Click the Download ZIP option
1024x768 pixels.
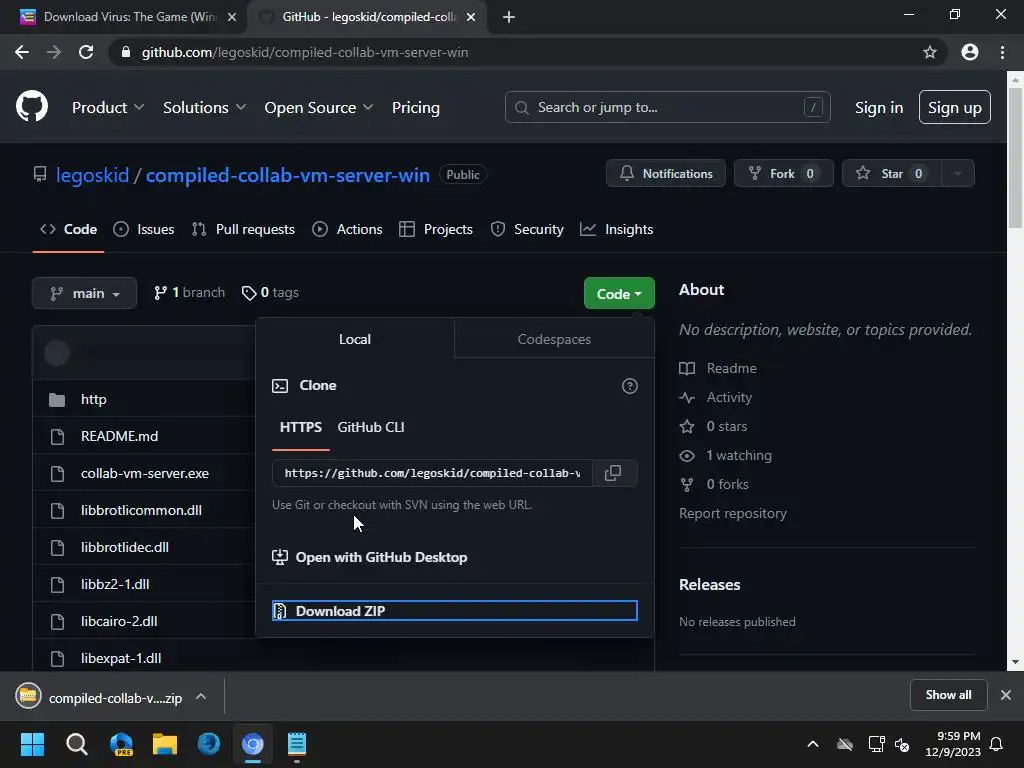tap(455, 611)
